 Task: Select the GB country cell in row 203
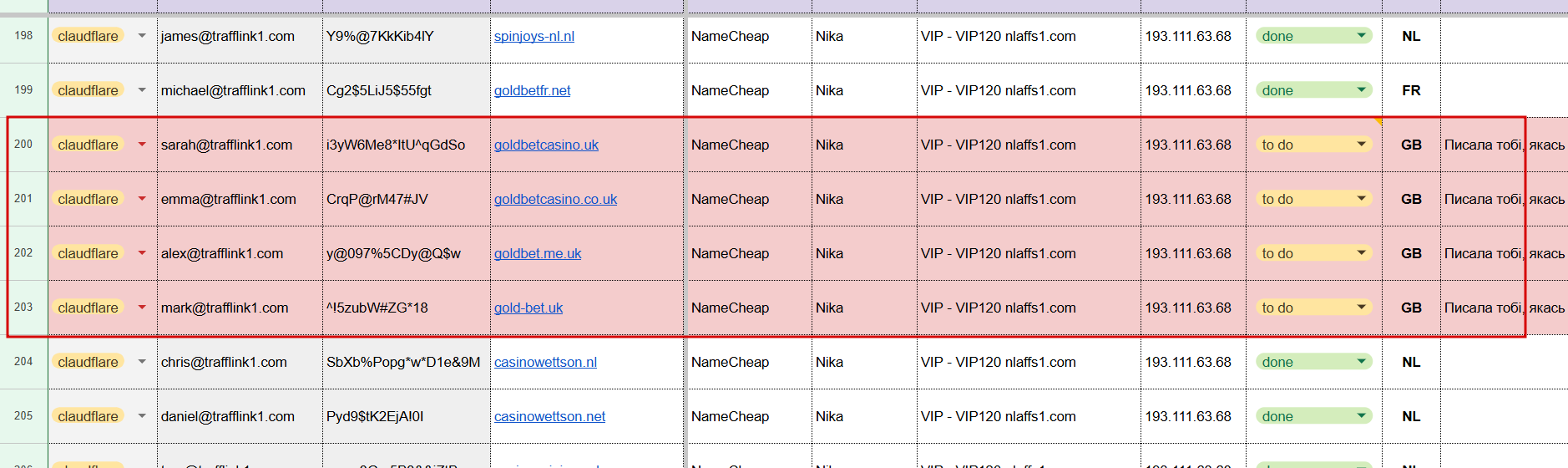point(1411,308)
